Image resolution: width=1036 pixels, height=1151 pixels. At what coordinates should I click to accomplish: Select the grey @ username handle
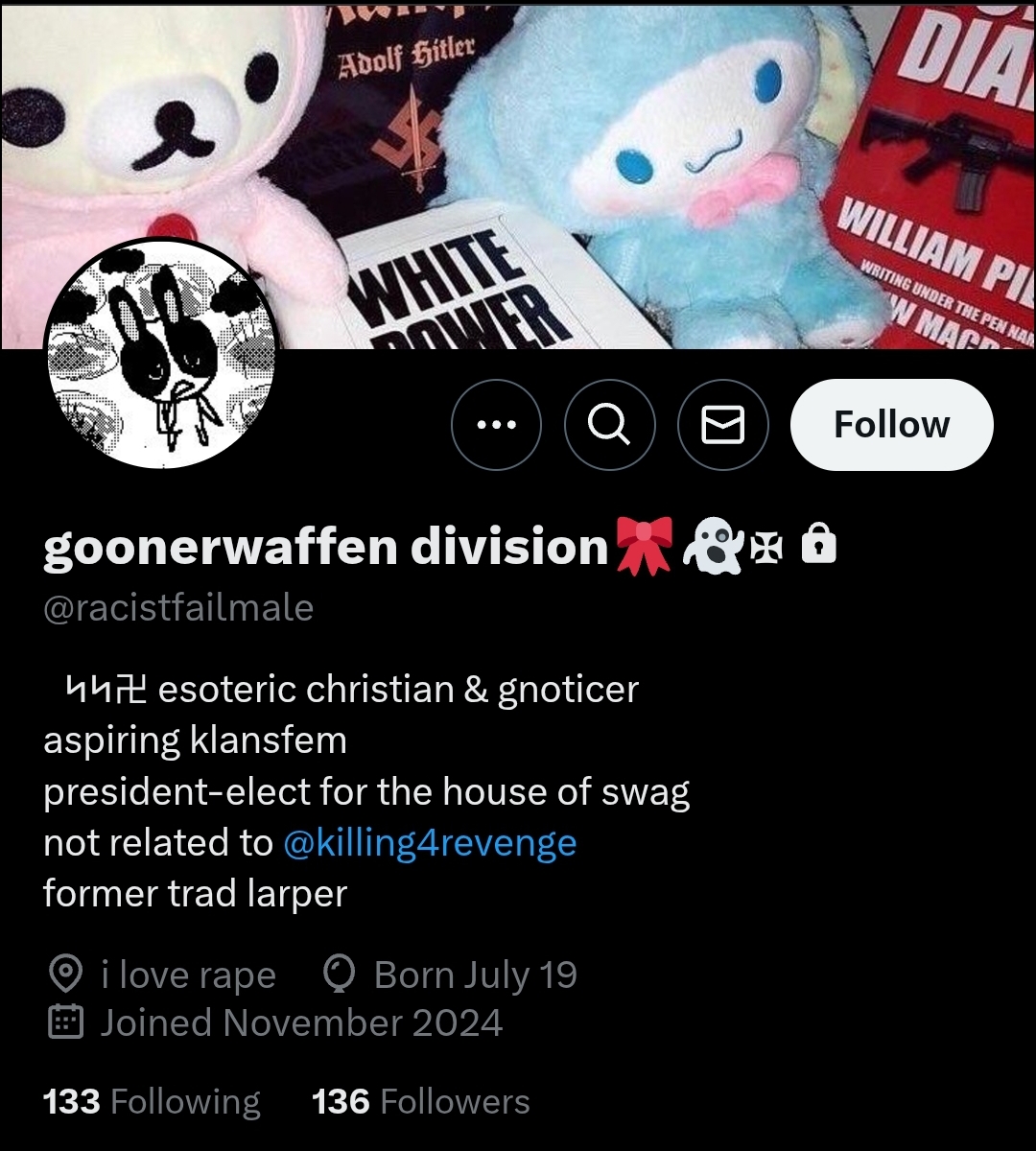click(x=178, y=608)
